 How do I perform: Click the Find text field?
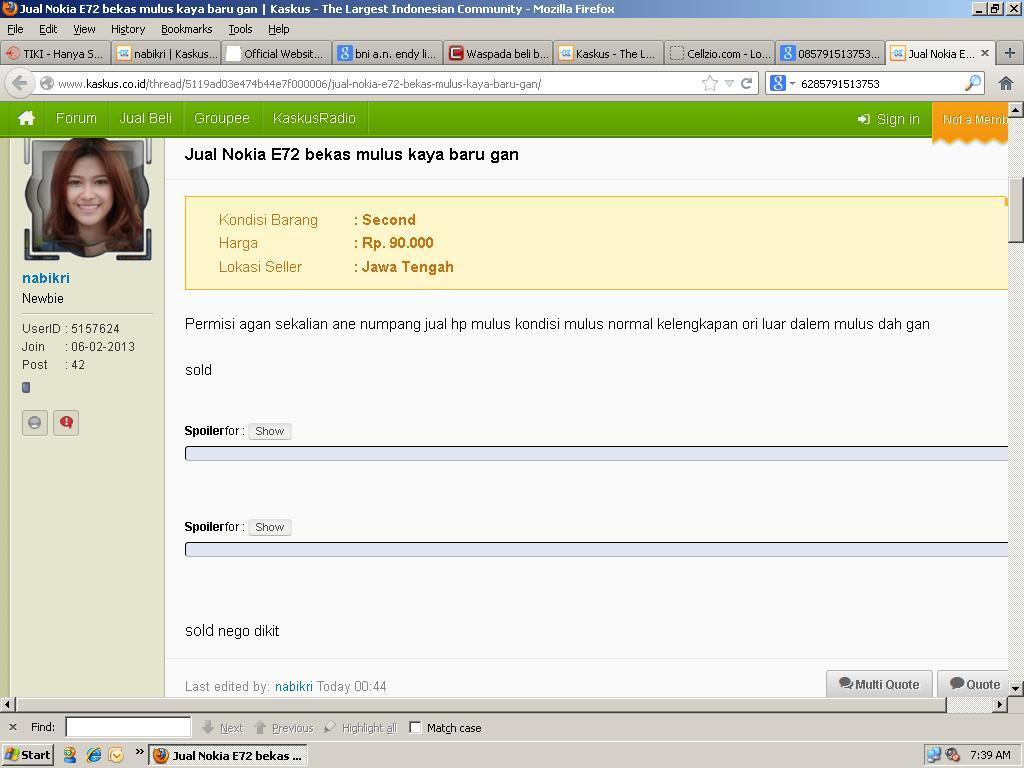[x=128, y=727]
